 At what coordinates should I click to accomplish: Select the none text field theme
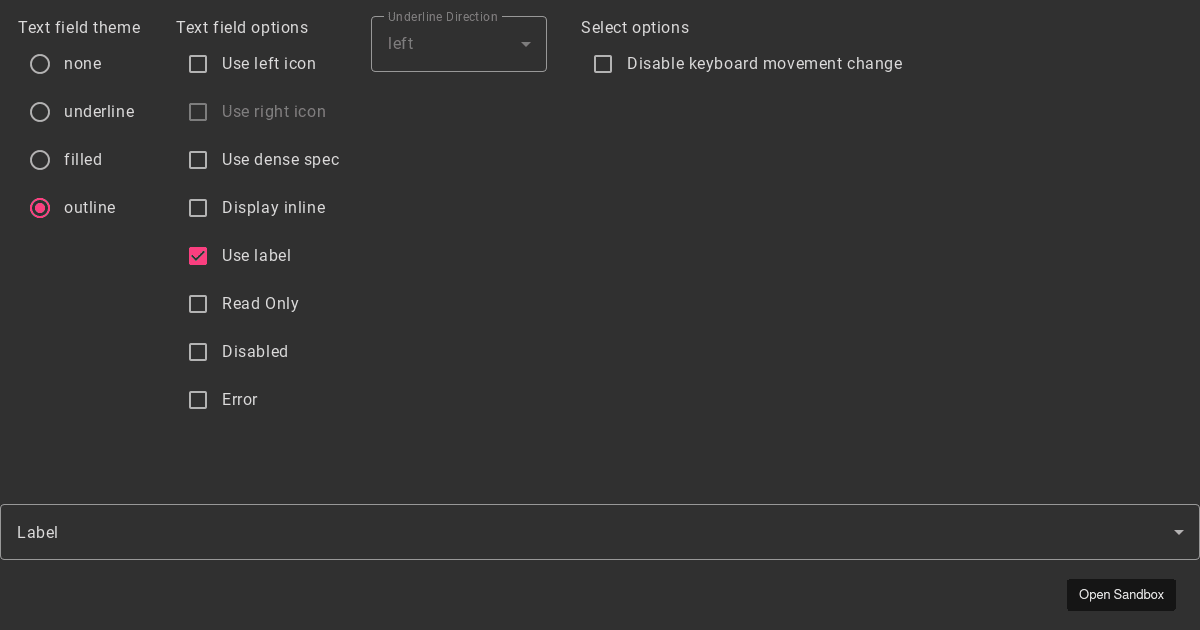pyautogui.click(x=40, y=64)
